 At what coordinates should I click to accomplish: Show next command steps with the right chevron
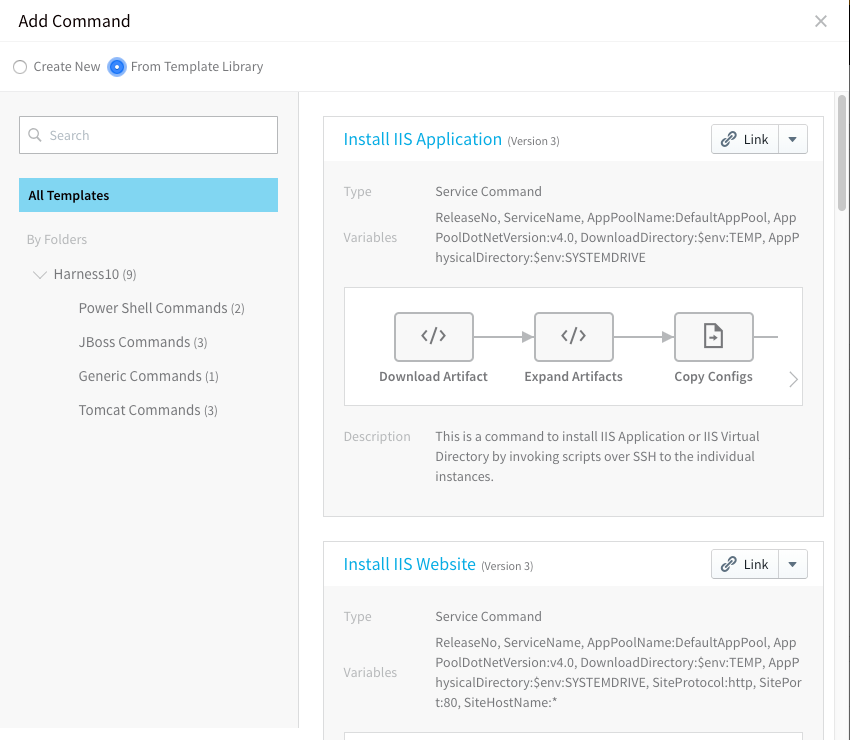tap(793, 379)
